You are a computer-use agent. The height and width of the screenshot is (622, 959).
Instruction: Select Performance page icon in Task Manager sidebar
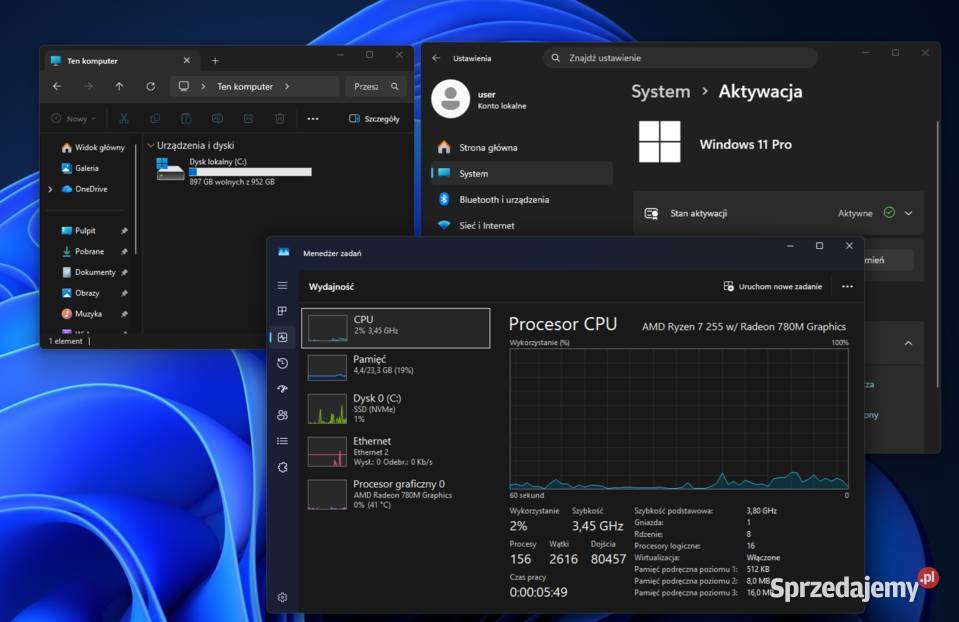[282, 337]
